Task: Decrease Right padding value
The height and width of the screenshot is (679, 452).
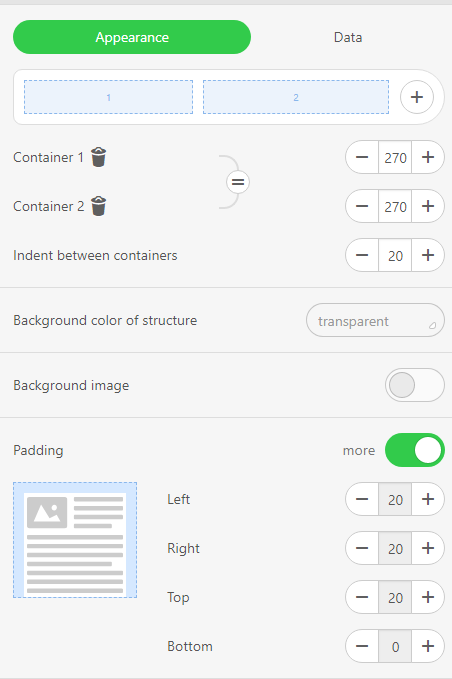Action: 362,548
